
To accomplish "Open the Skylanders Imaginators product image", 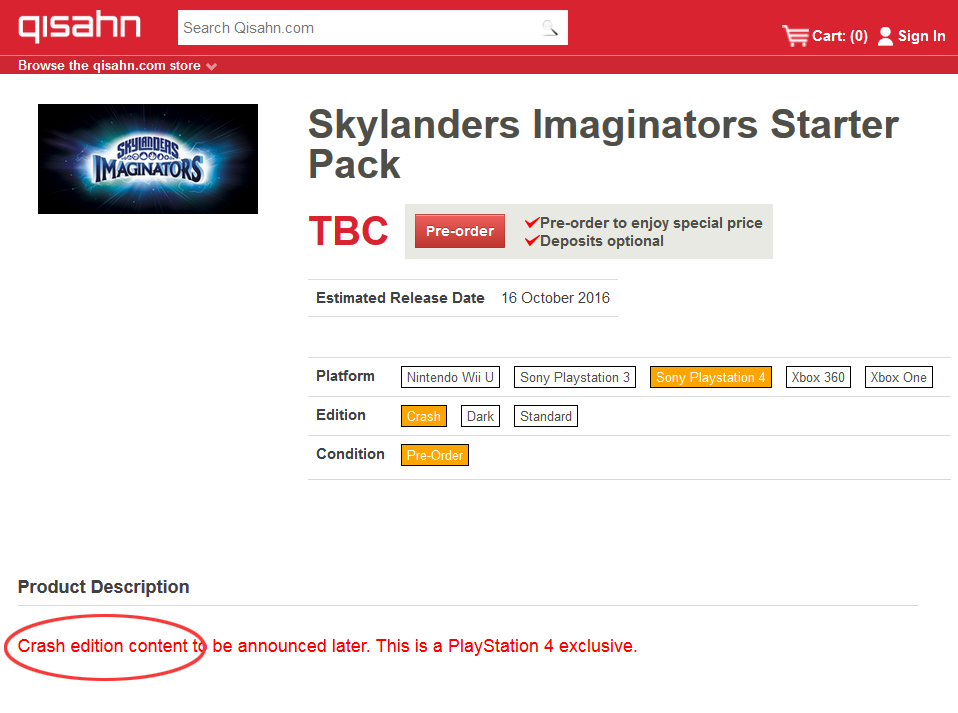I will (148, 159).
